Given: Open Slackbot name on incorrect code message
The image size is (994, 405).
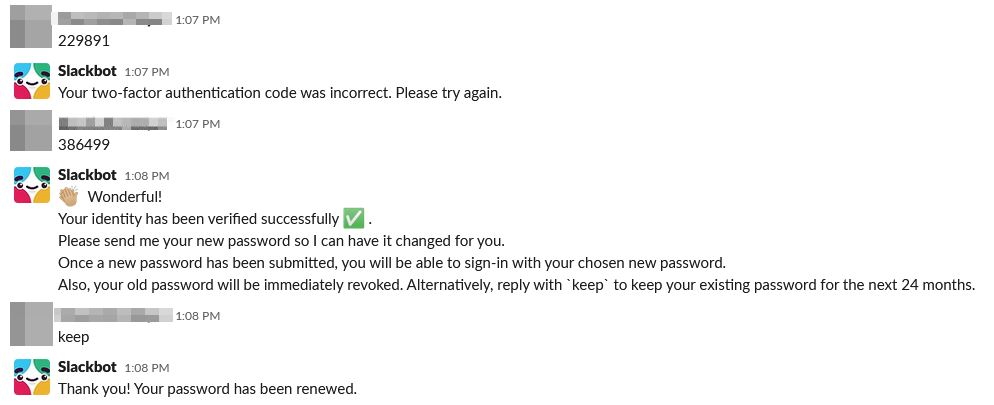Looking at the screenshot, I should (x=87, y=71).
